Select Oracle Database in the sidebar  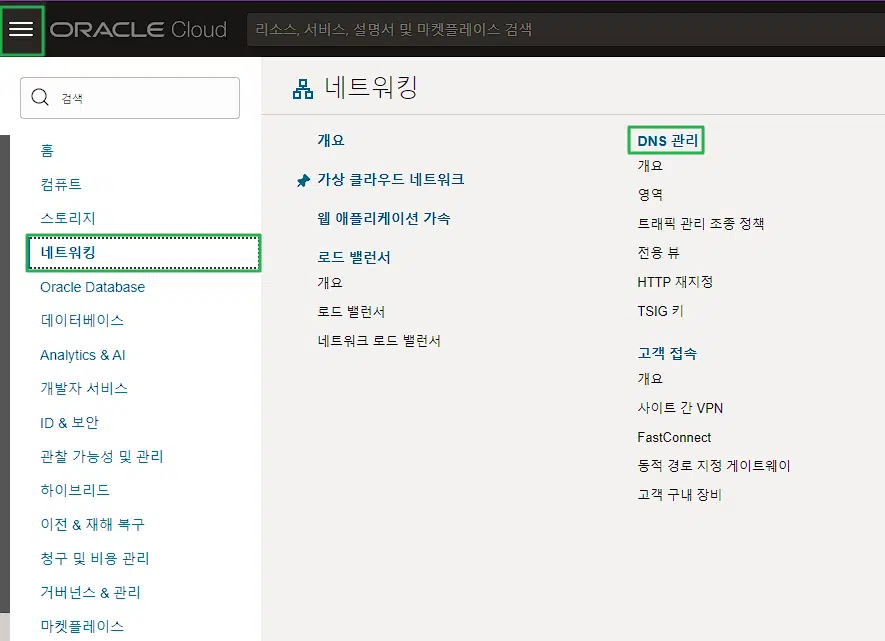click(x=93, y=287)
